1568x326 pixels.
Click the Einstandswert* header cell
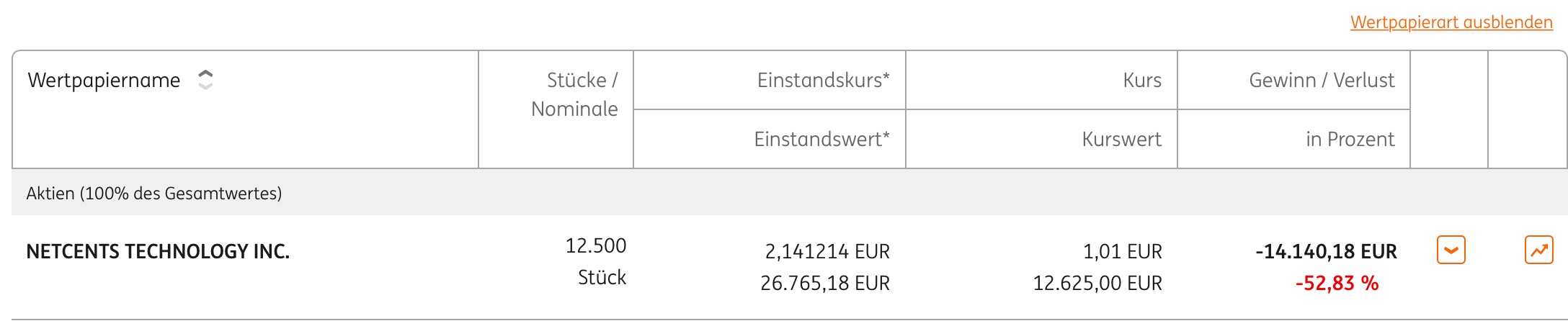[x=821, y=139]
